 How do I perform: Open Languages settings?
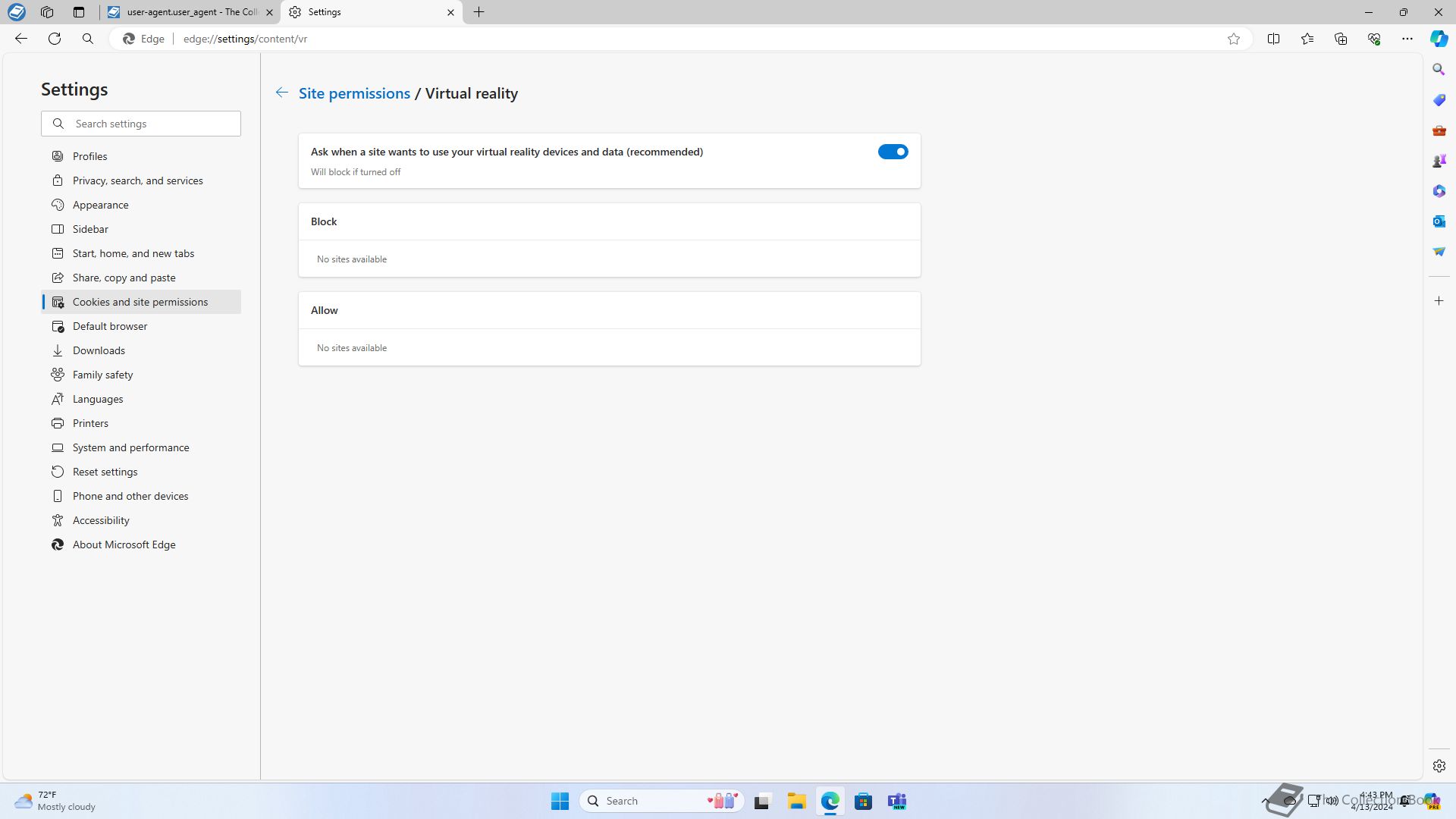[141, 399]
